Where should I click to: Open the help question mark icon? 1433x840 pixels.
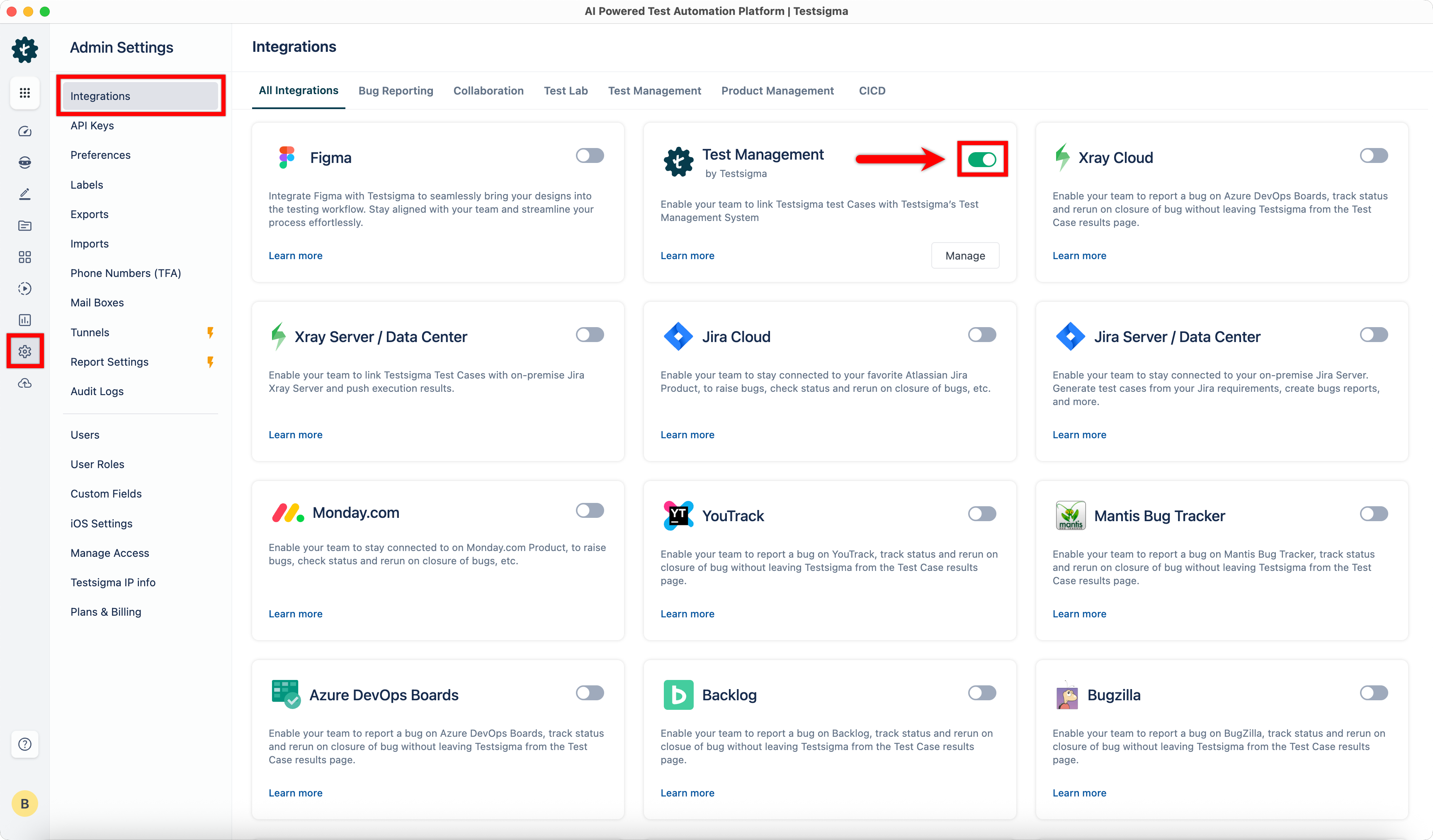tap(24, 744)
